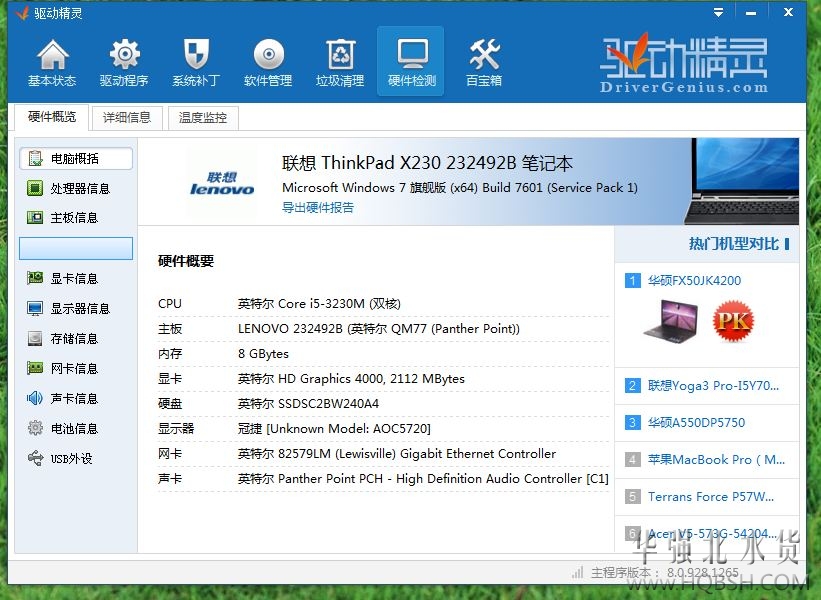Close the 驱动精灵 window

coord(788,12)
